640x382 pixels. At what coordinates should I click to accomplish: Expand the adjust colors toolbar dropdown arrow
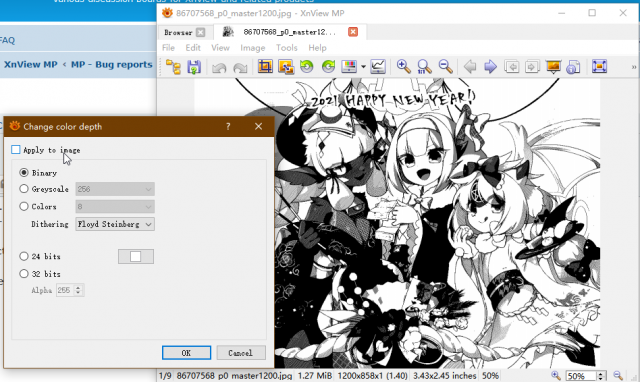[363, 67]
